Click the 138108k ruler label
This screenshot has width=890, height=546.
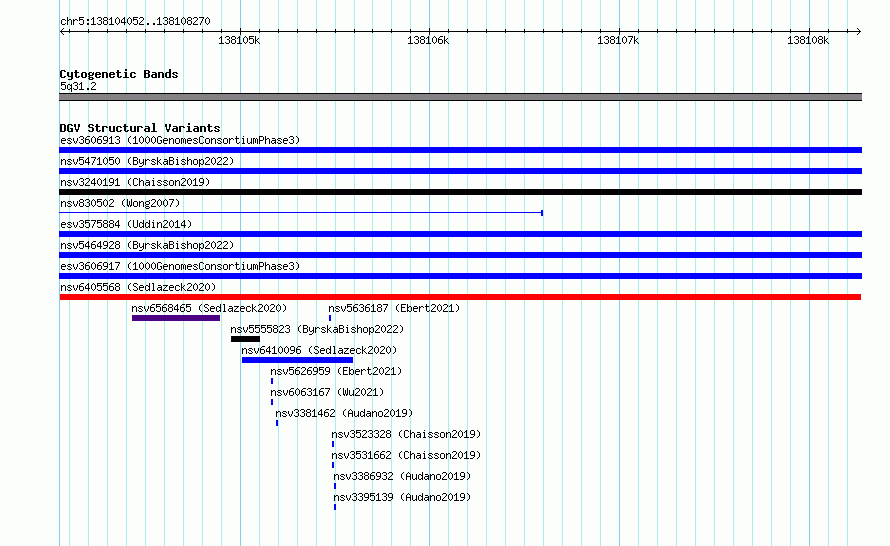click(808, 40)
